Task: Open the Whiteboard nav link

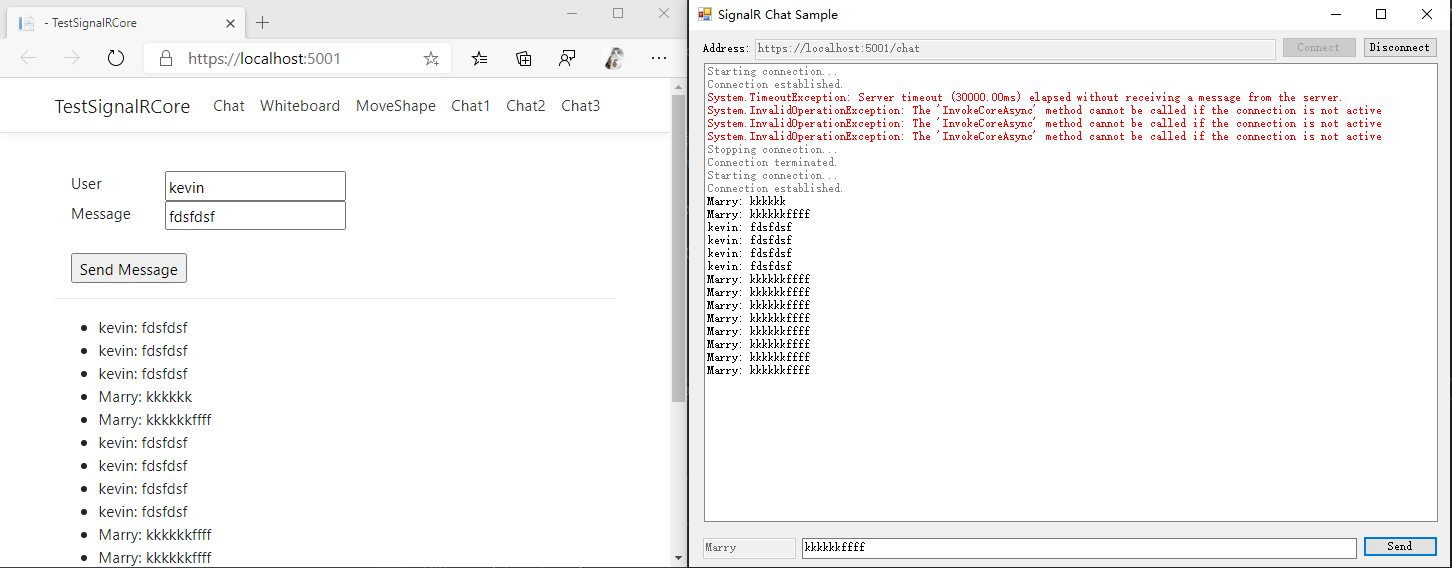Action: click(x=300, y=106)
